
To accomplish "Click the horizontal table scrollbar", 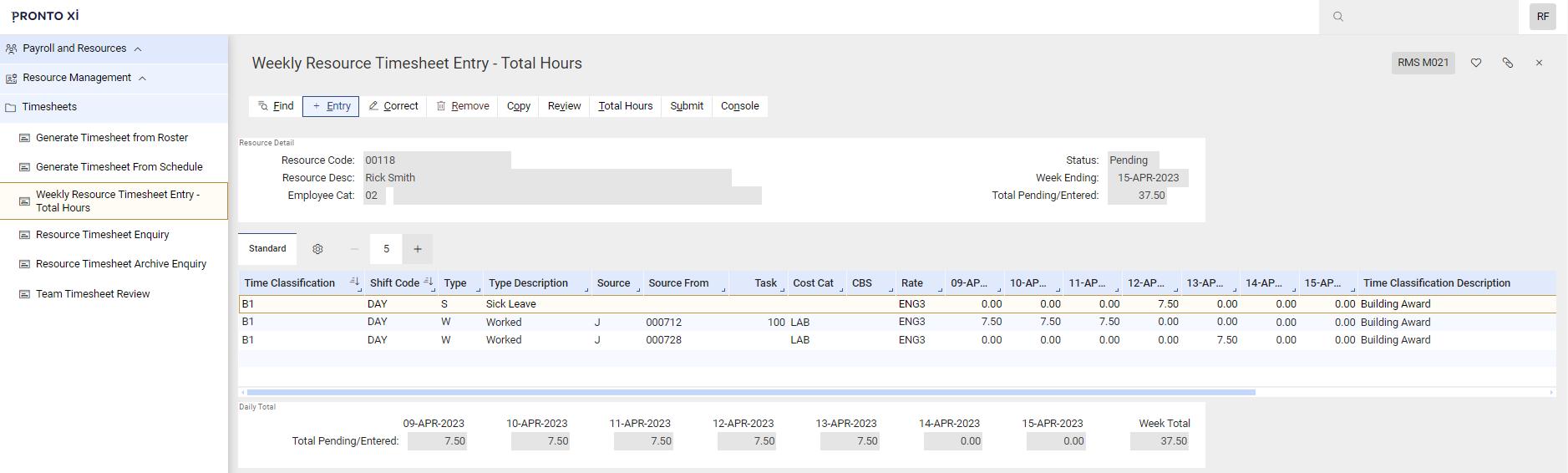I will tap(751, 392).
